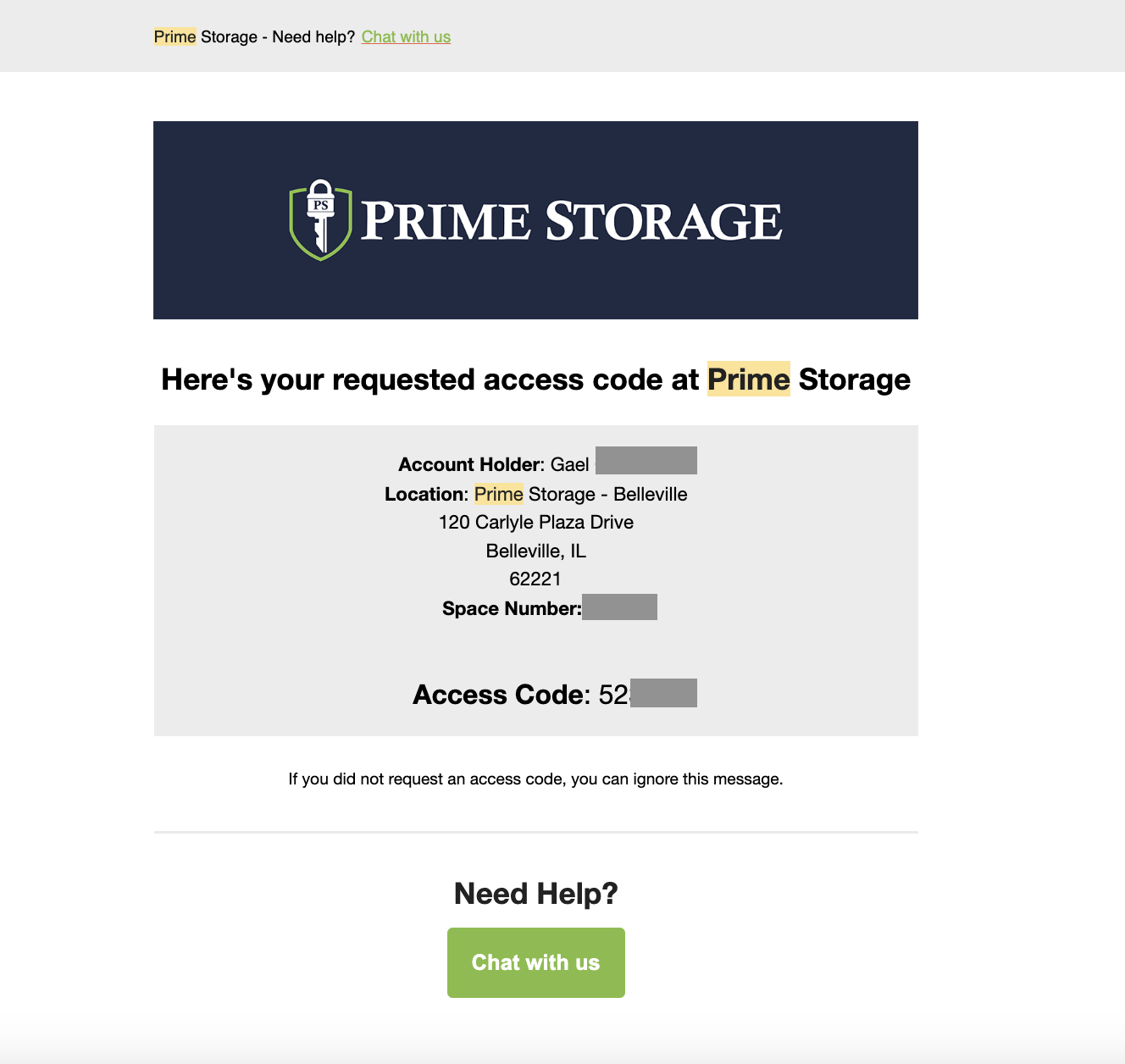The width and height of the screenshot is (1125, 1064).
Task: Click the highlighted "Prime" in the headline
Action: point(748,380)
